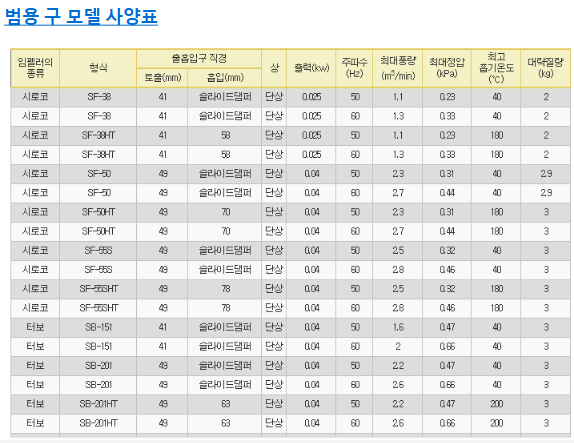The height and width of the screenshot is (443, 574).
Task: Click the 흡입(mm) sub-header
Action: (225, 78)
